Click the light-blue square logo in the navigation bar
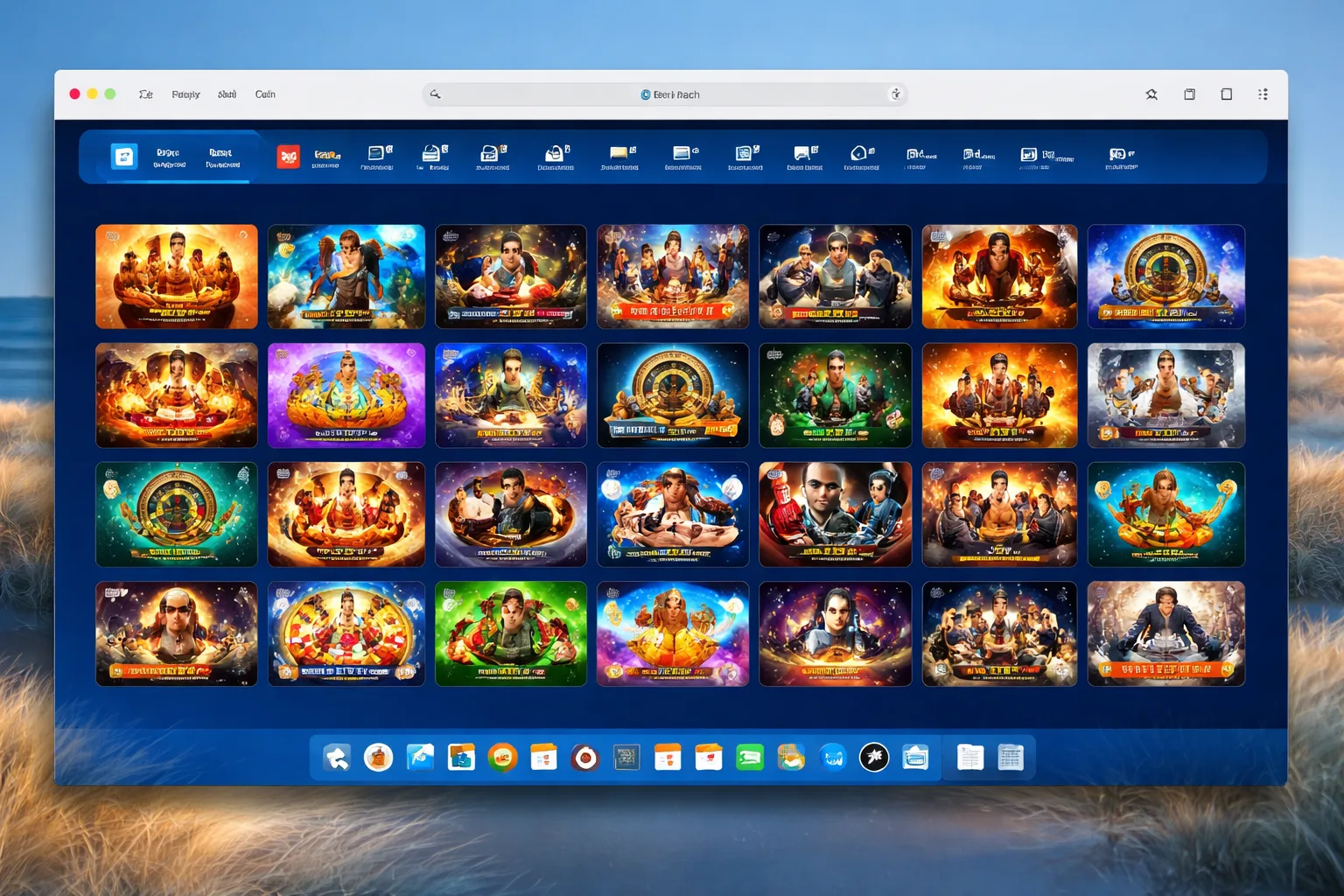Viewport: 1344px width, 896px height. coord(124,157)
